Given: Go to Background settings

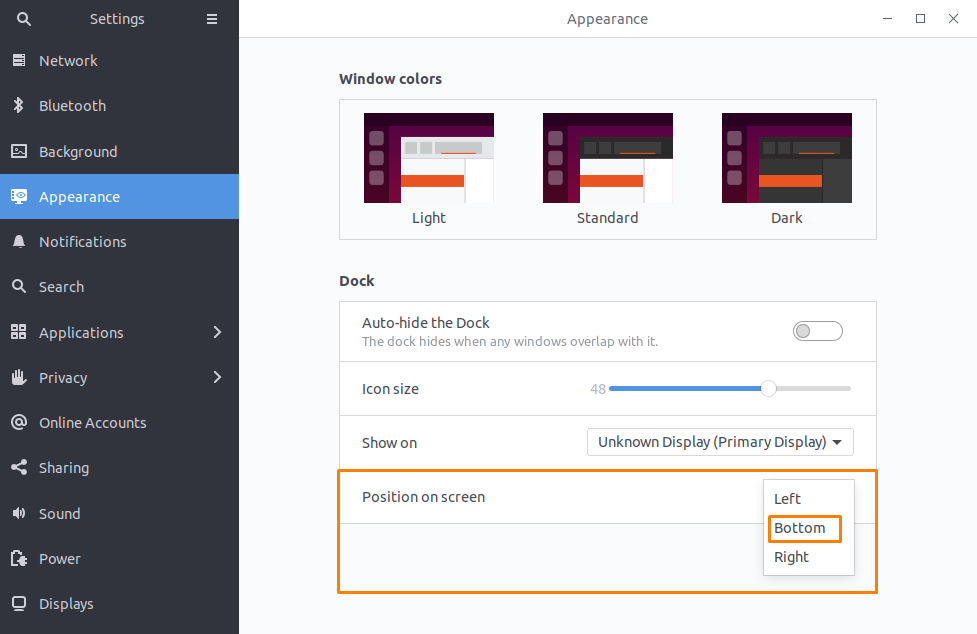Looking at the screenshot, I should [119, 151].
